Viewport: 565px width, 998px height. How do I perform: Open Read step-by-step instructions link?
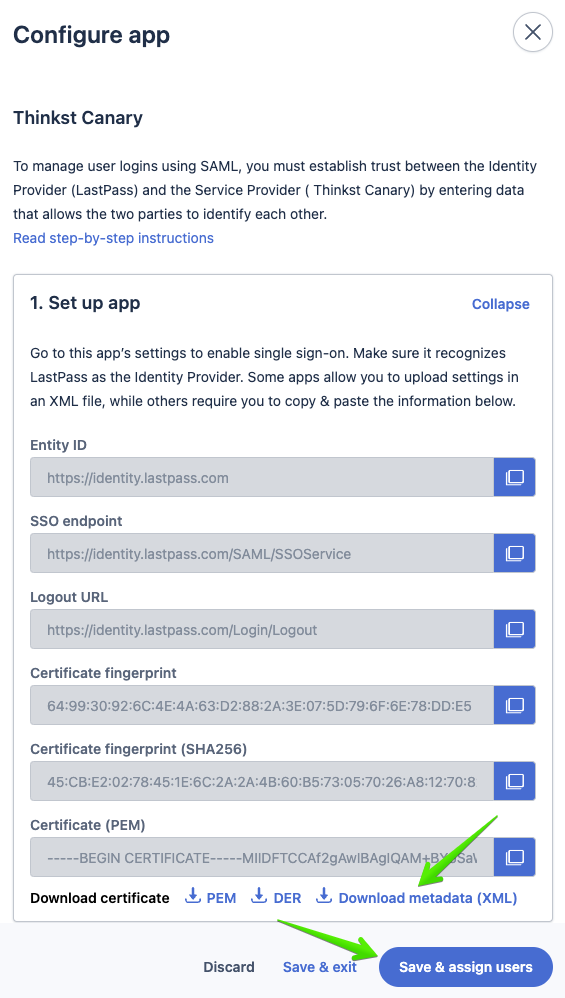(x=113, y=238)
